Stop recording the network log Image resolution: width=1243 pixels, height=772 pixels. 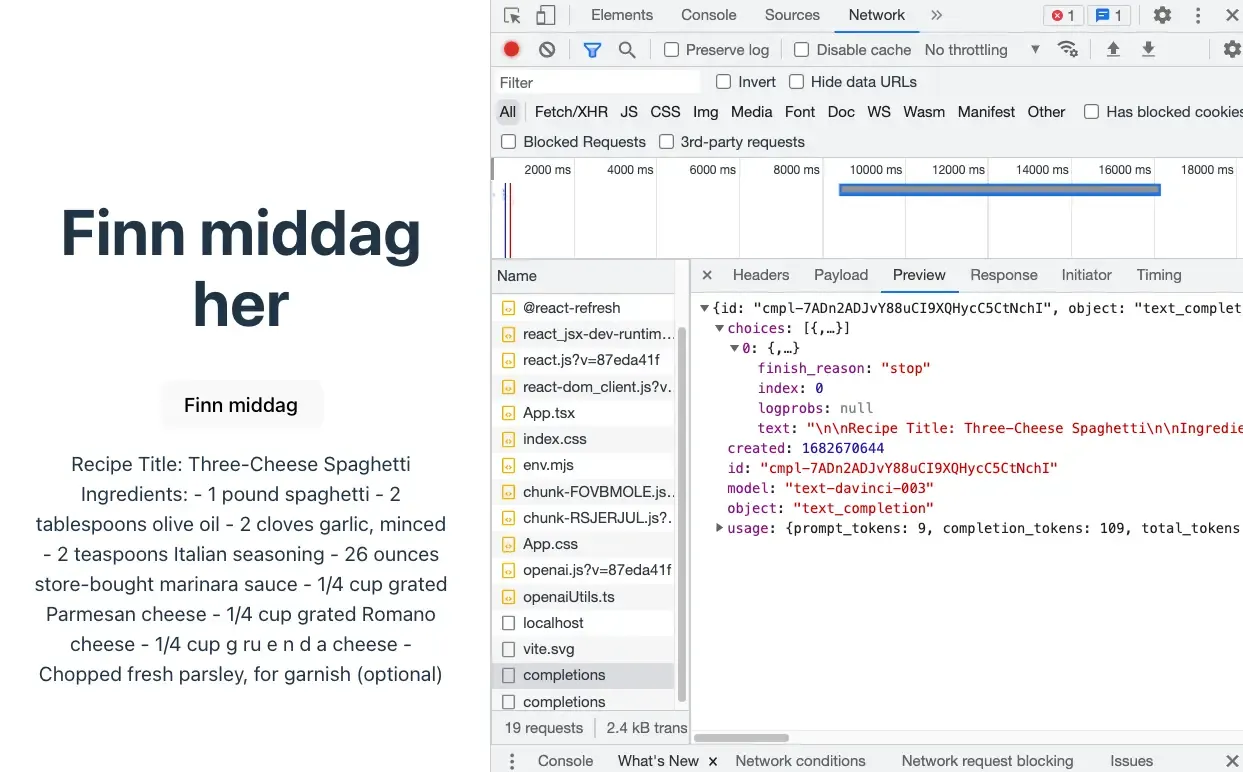coord(510,48)
